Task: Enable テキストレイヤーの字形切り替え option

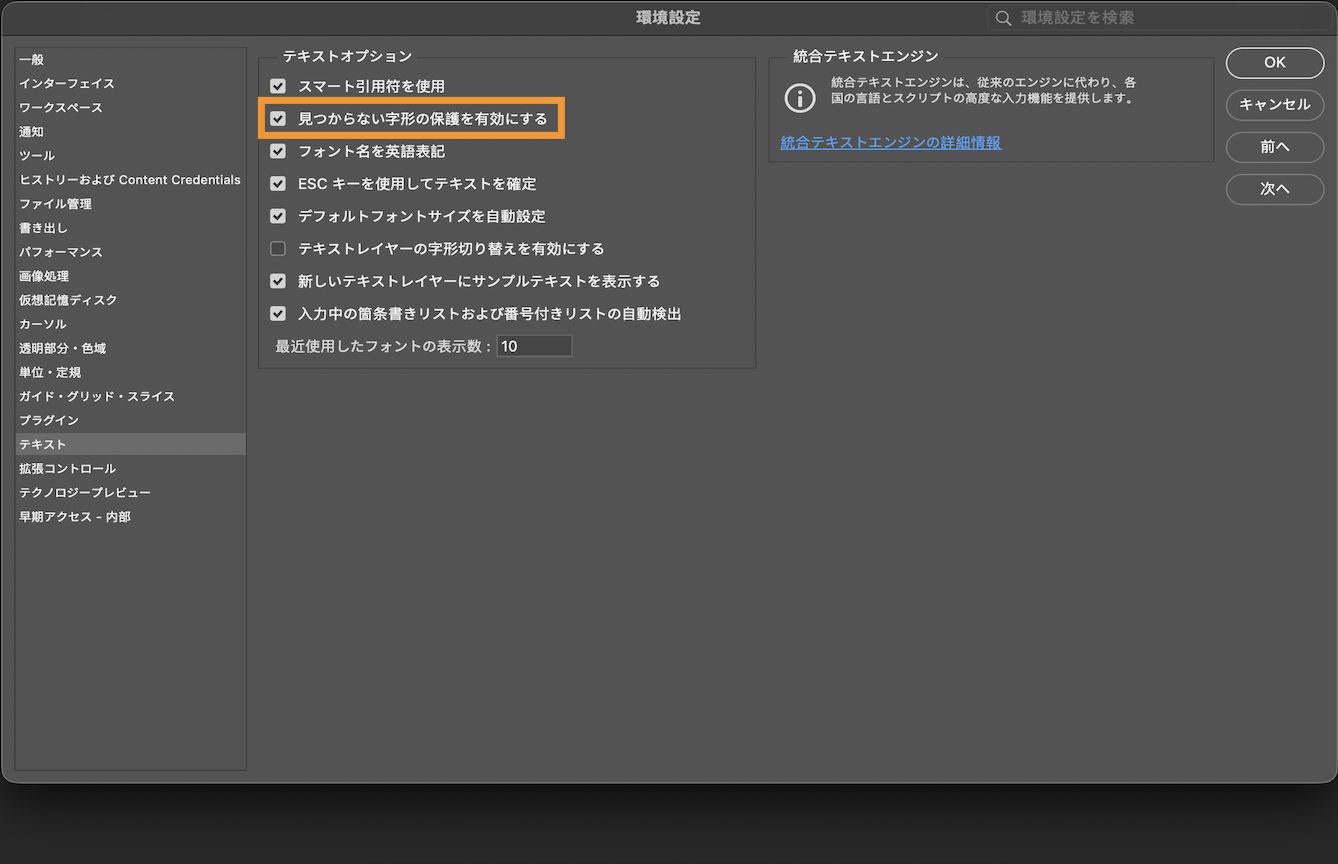Action: (277, 248)
